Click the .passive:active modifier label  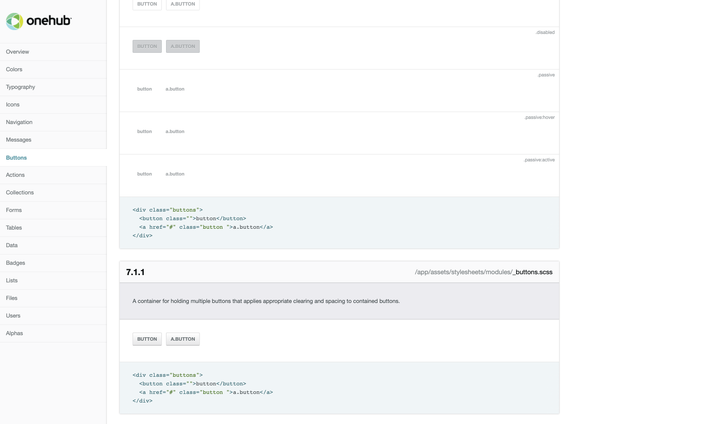point(540,160)
